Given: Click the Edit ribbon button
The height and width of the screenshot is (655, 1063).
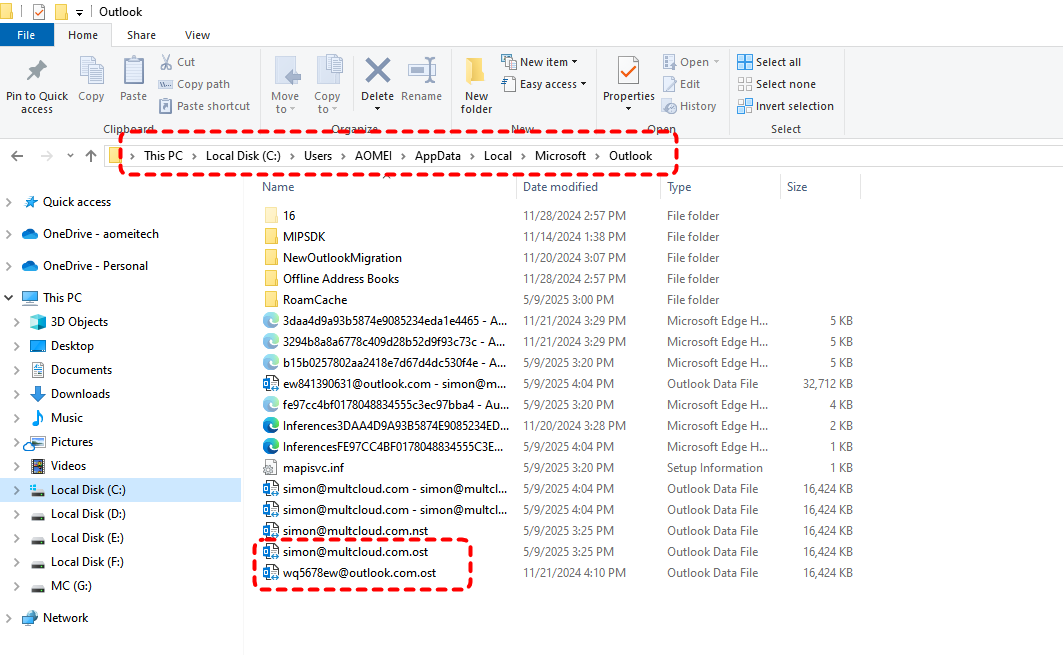Looking at the screenshot, I should click(682, 84).
